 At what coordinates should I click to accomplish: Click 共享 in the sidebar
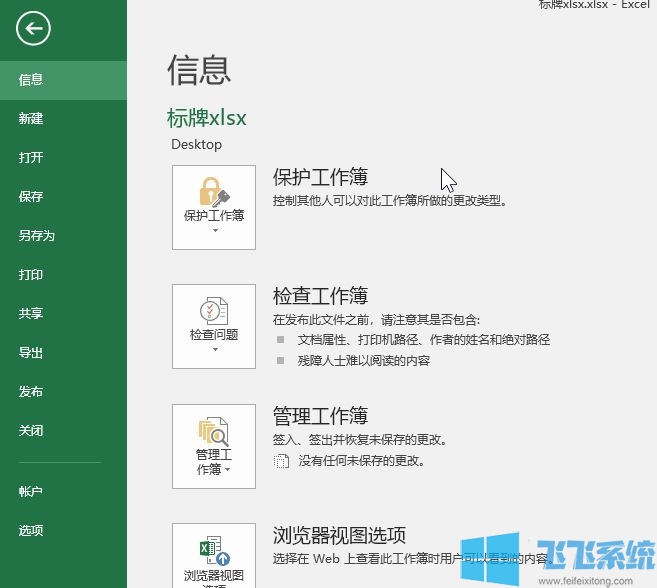coord(31,314)
